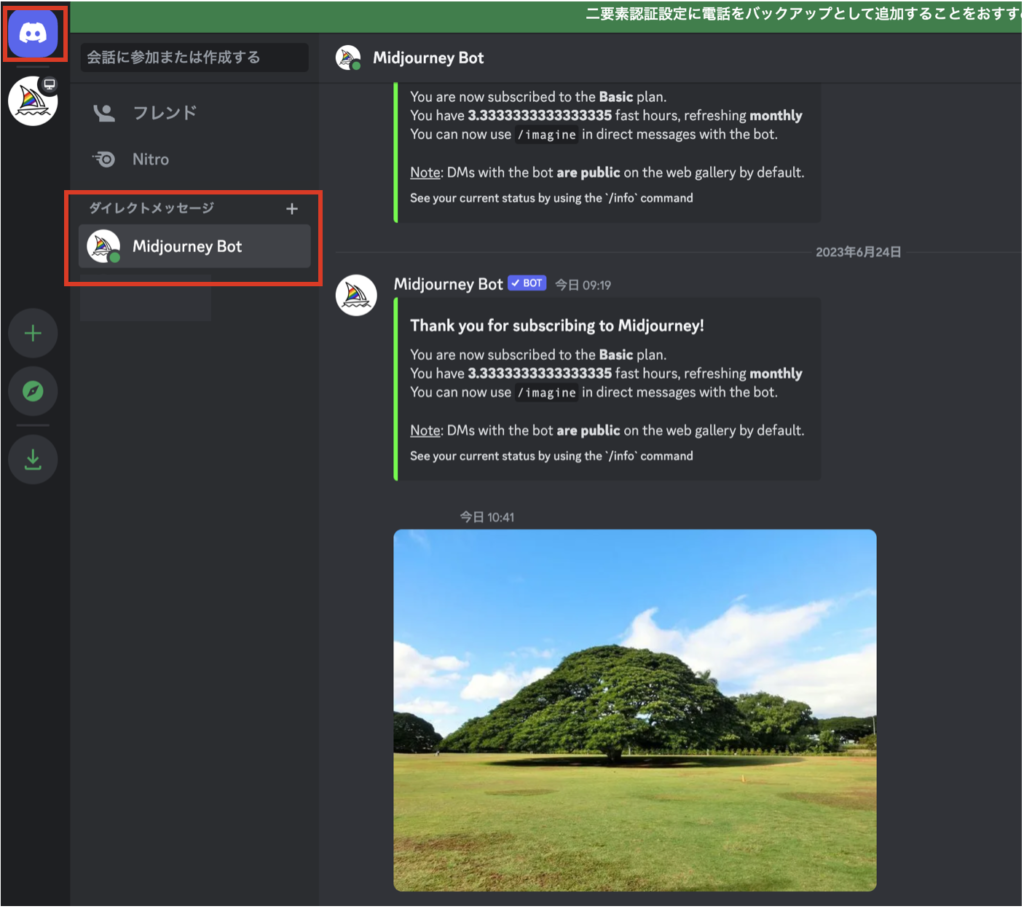Viewport: 1024px width, 909px height.
Task: Open the explore servers compass icon
Action: [33, 391]
